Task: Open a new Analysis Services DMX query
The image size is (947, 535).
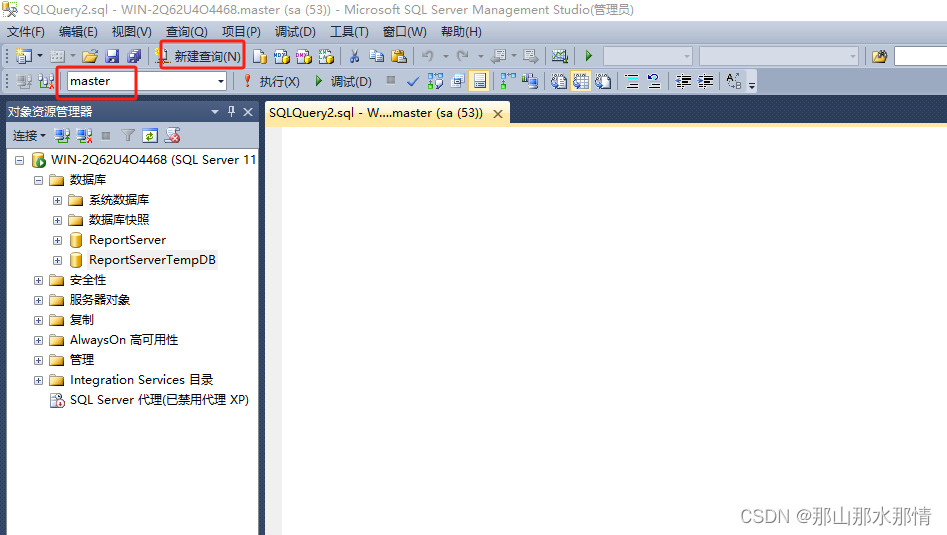Action: pos(304,56)
